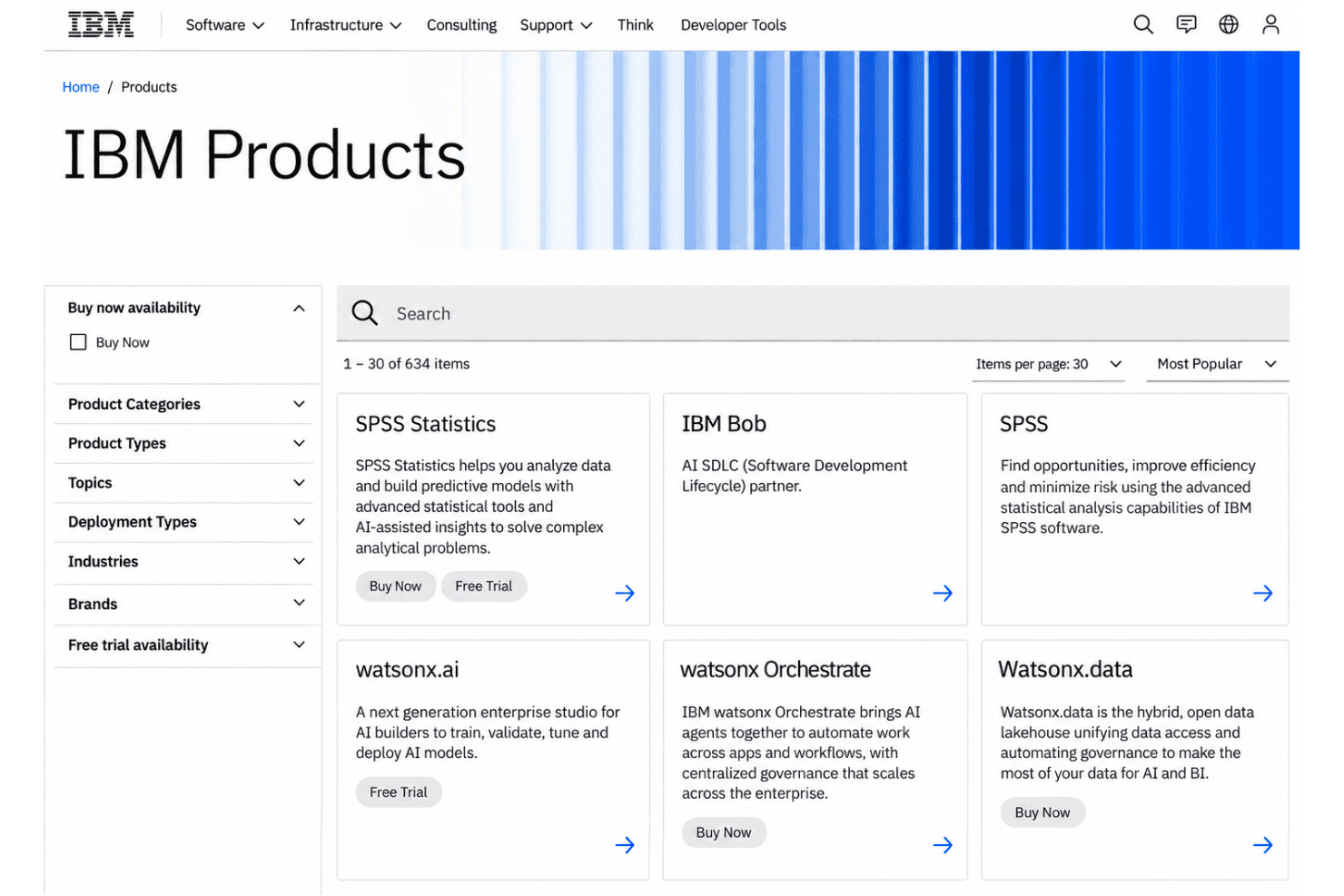
Task: Open the globe region selector
Action: click(x=1229, y=25)
